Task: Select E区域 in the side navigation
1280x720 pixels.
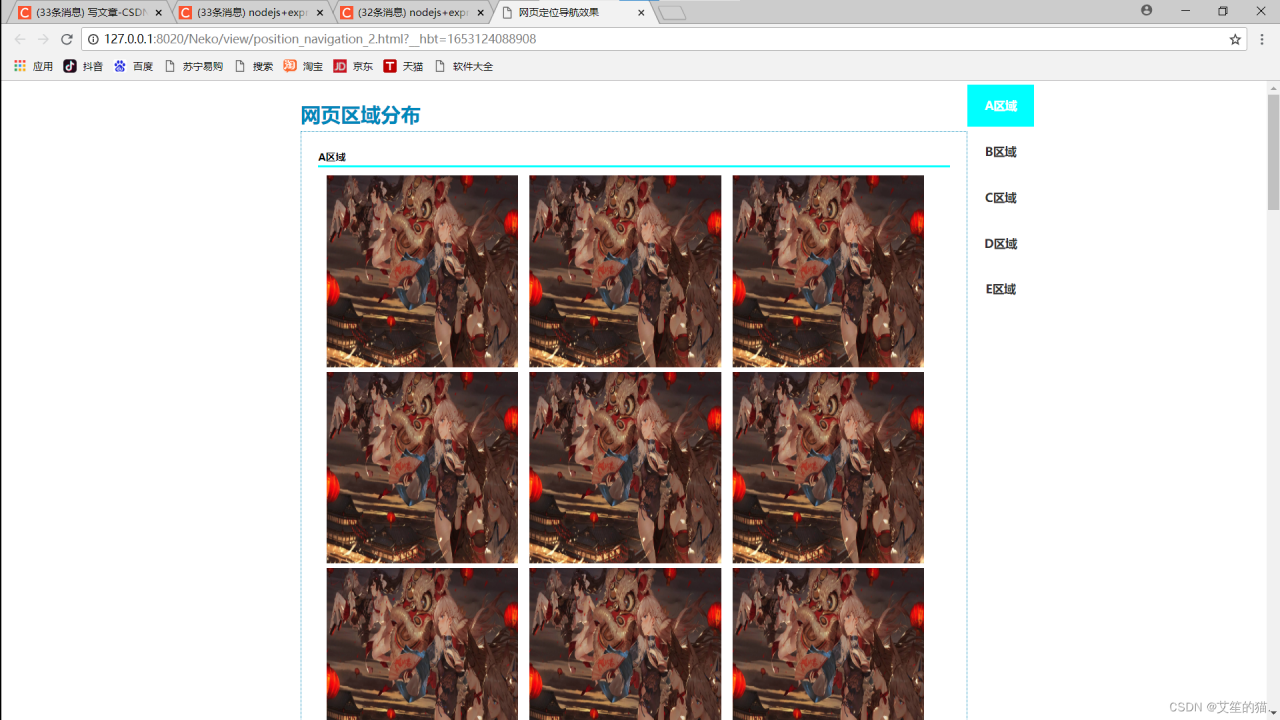Action: [1000, 289]
